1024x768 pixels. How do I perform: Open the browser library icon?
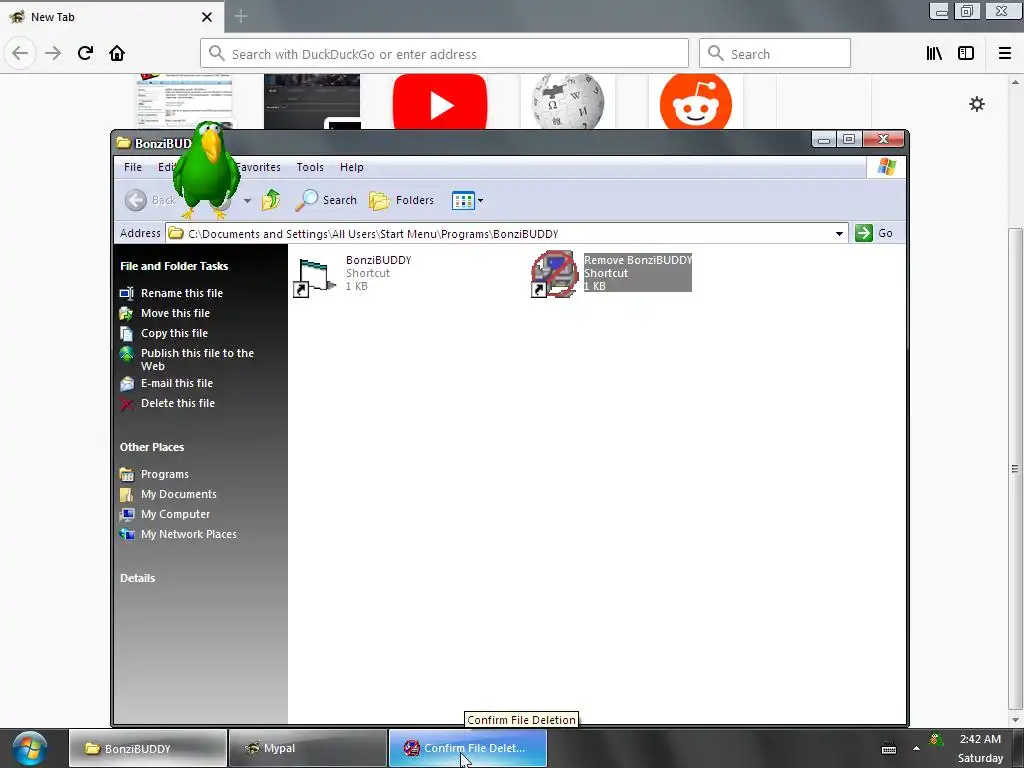pyautogui.click(x=934, y=54)
